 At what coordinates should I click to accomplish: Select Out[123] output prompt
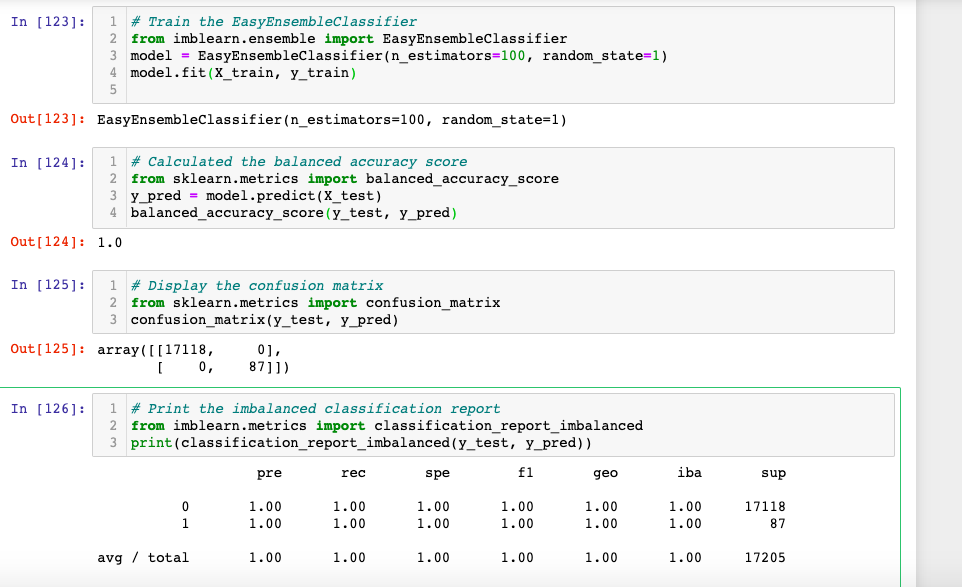(48, 119)
